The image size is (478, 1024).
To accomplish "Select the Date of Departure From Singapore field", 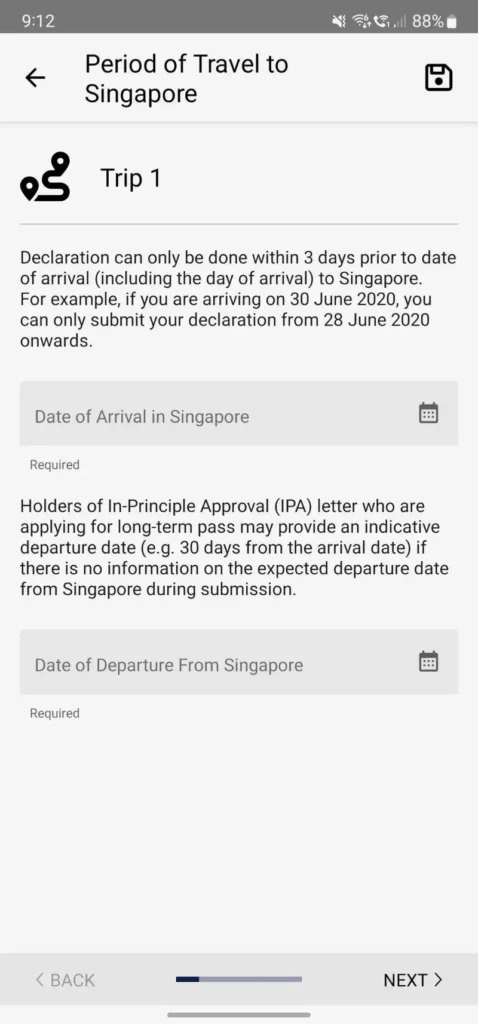I will point(239,662).
